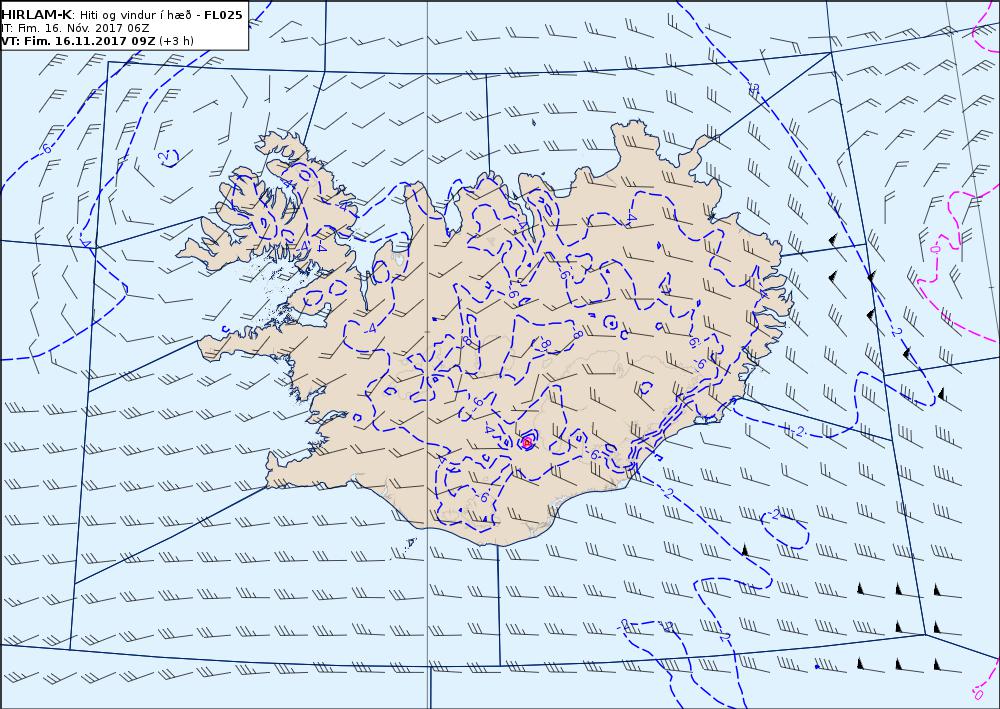Click the 'VT: Fim. 16.11.2017 09Z' valid time

click(78, 41)
